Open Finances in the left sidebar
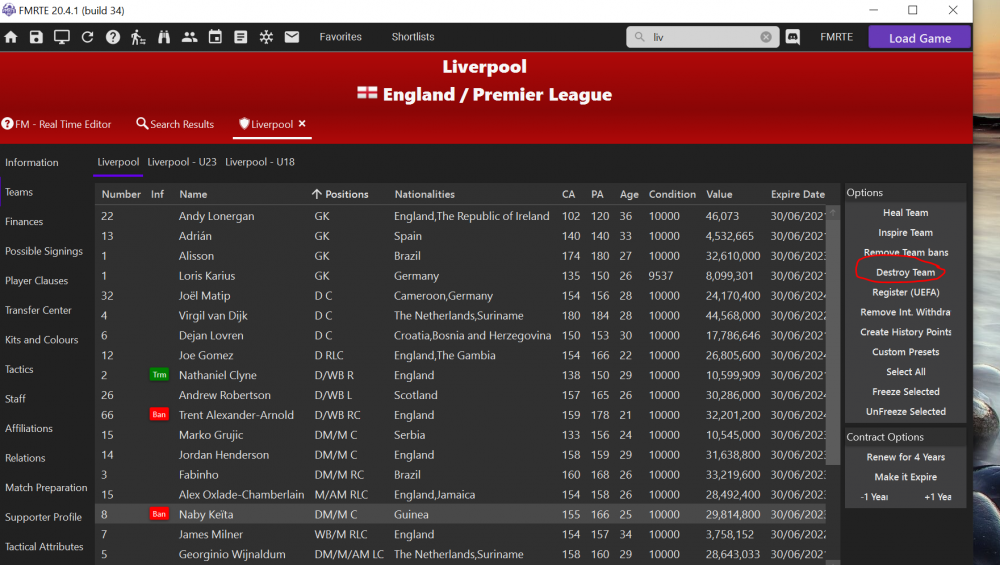Screen dimensions: 1000x565 [24, 222]
